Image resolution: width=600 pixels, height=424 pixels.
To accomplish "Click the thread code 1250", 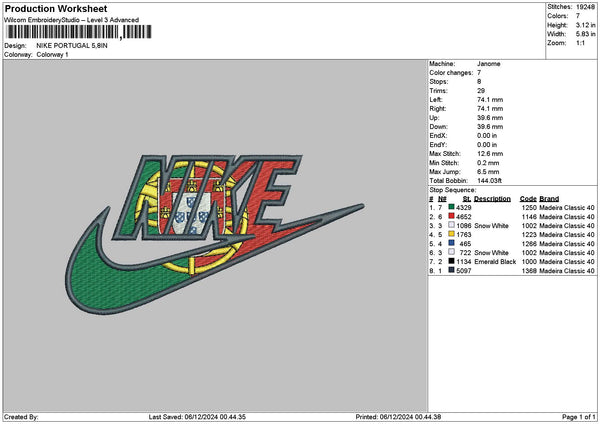I will click(529, 208).
